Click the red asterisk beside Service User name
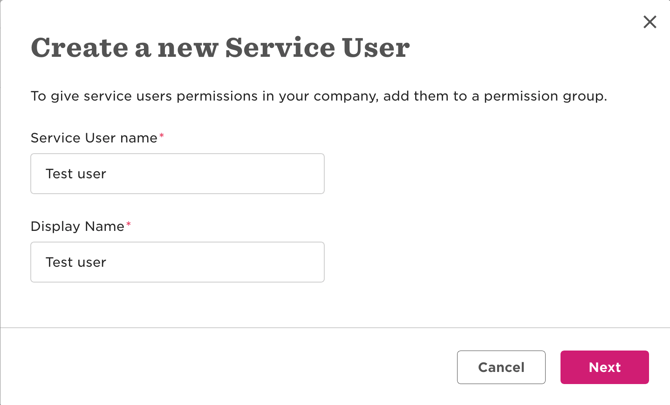 [x=162, y=136]
